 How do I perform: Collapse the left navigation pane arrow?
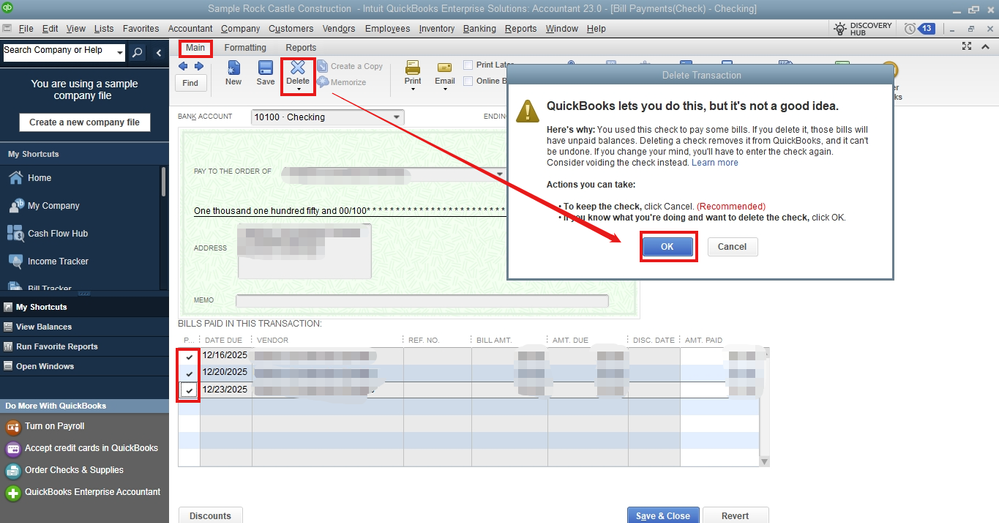pyautogui.click(x=159, y=53)
